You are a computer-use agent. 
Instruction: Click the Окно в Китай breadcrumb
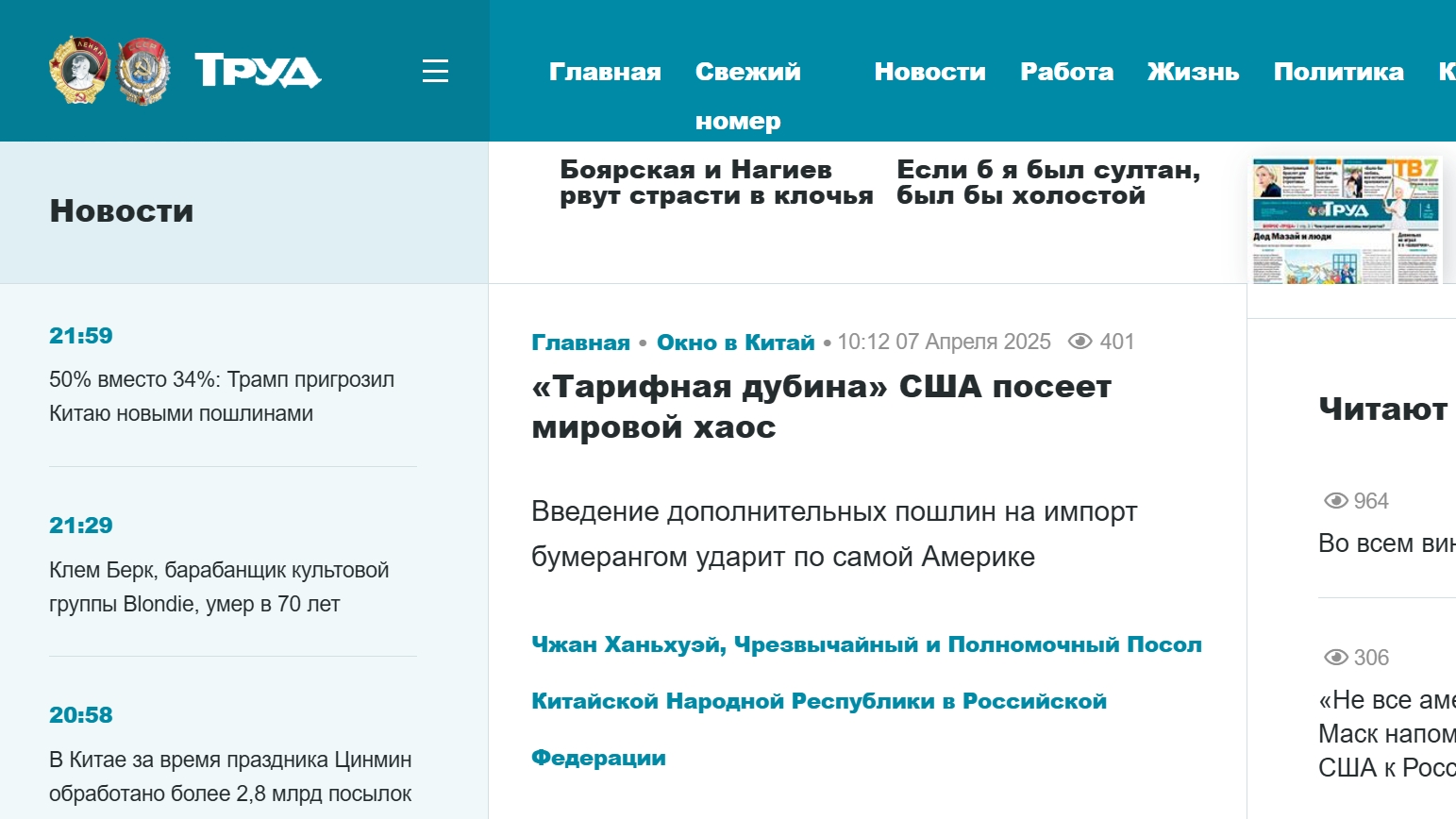click(735, 343)
